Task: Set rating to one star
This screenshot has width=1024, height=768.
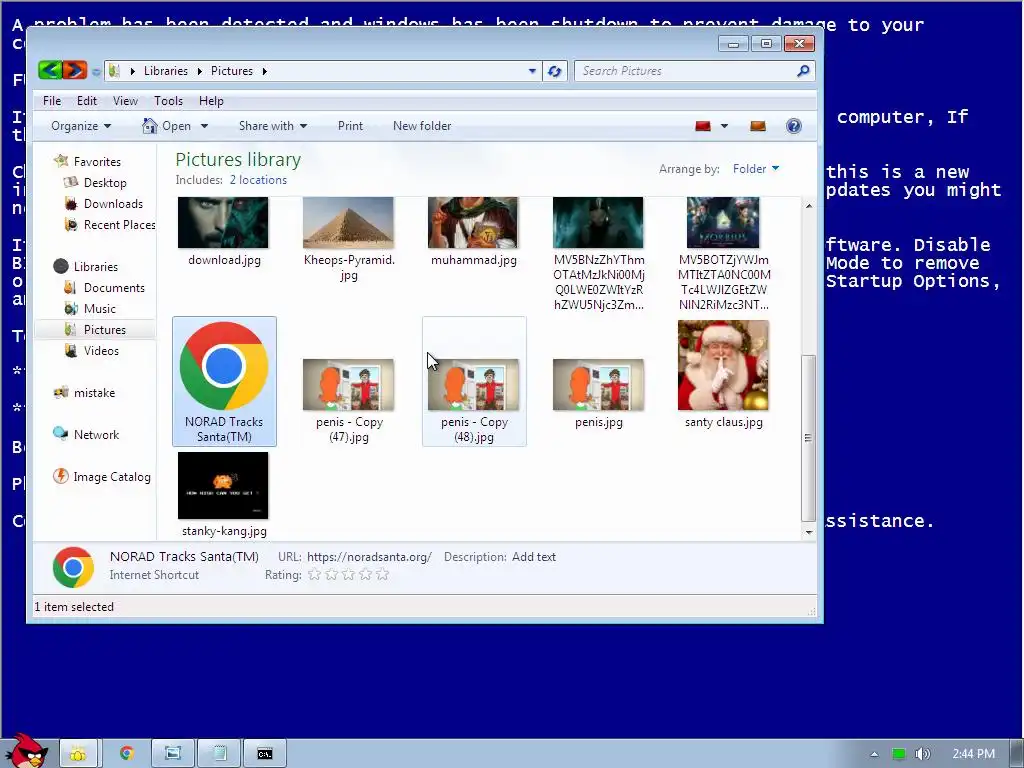Action: (315, 574)
